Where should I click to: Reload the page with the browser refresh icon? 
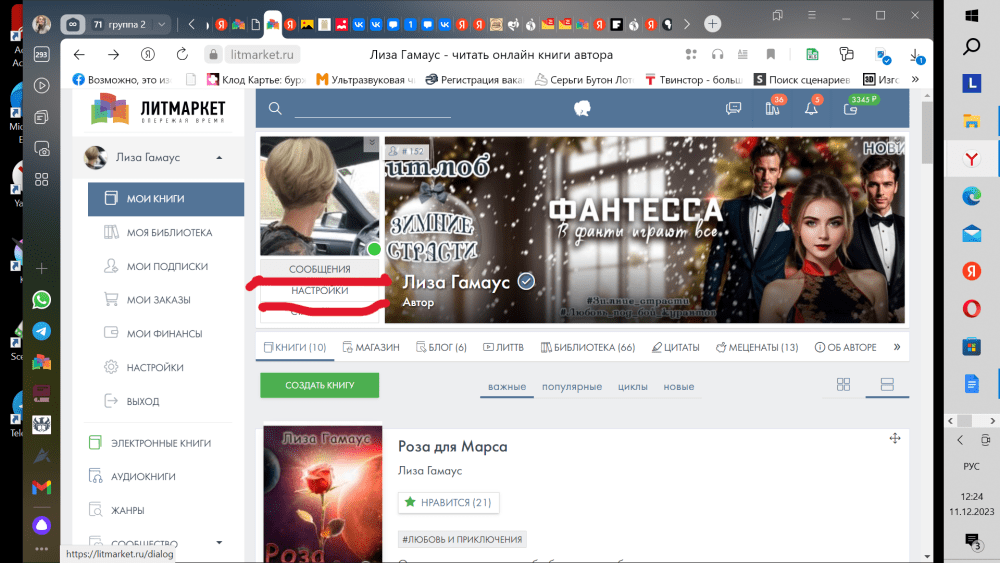click(x=182, y=55)
